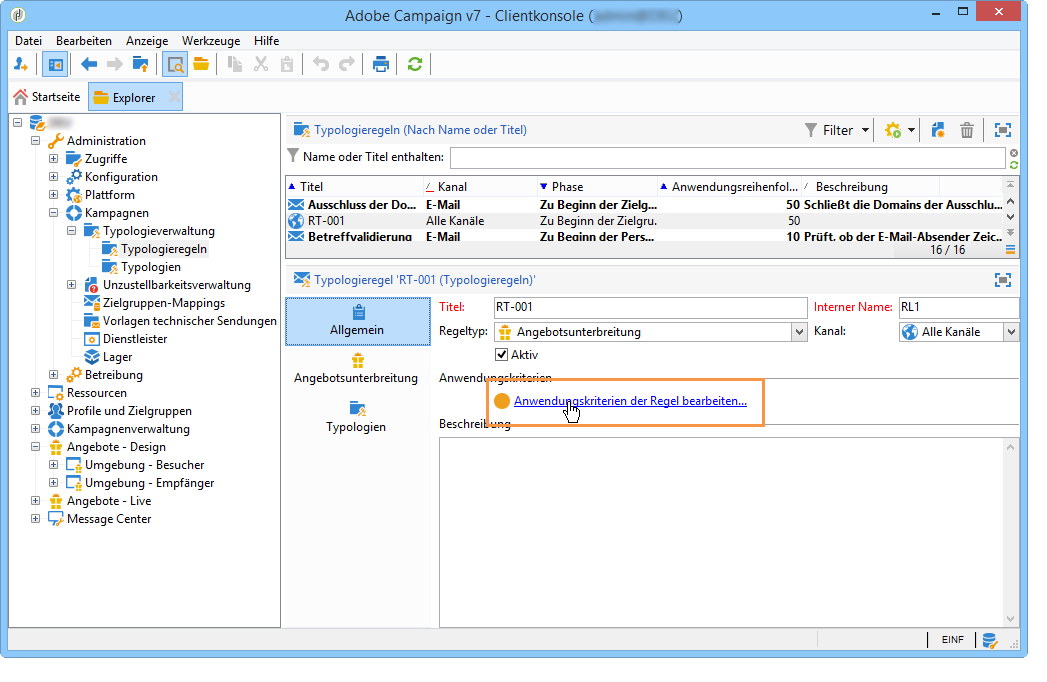Clear the filter with the small grey X icon
The height and width of the screenshot is (682, 1047).
[1014, 153]
